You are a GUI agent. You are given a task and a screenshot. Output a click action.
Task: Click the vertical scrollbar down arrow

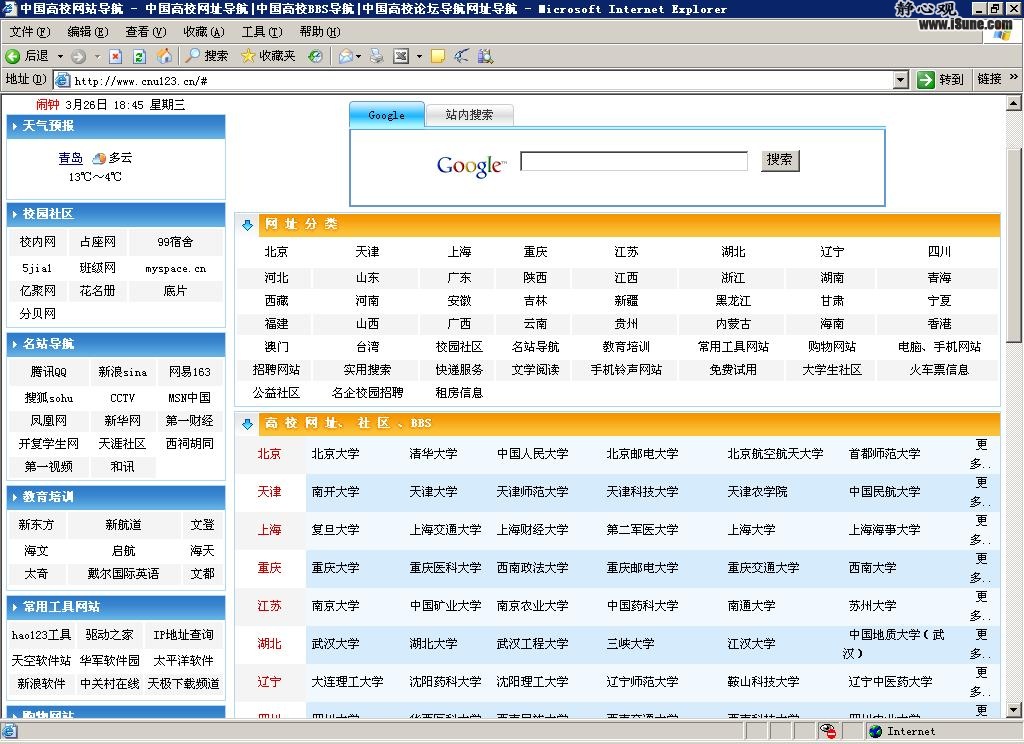point(1014,709)
